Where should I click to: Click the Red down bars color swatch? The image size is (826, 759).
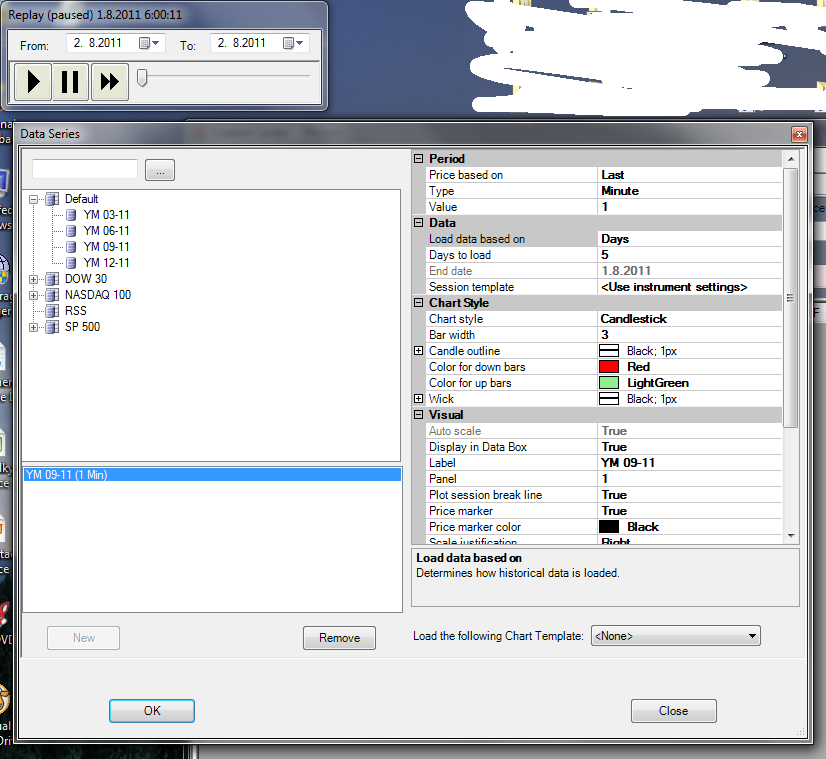609,367
